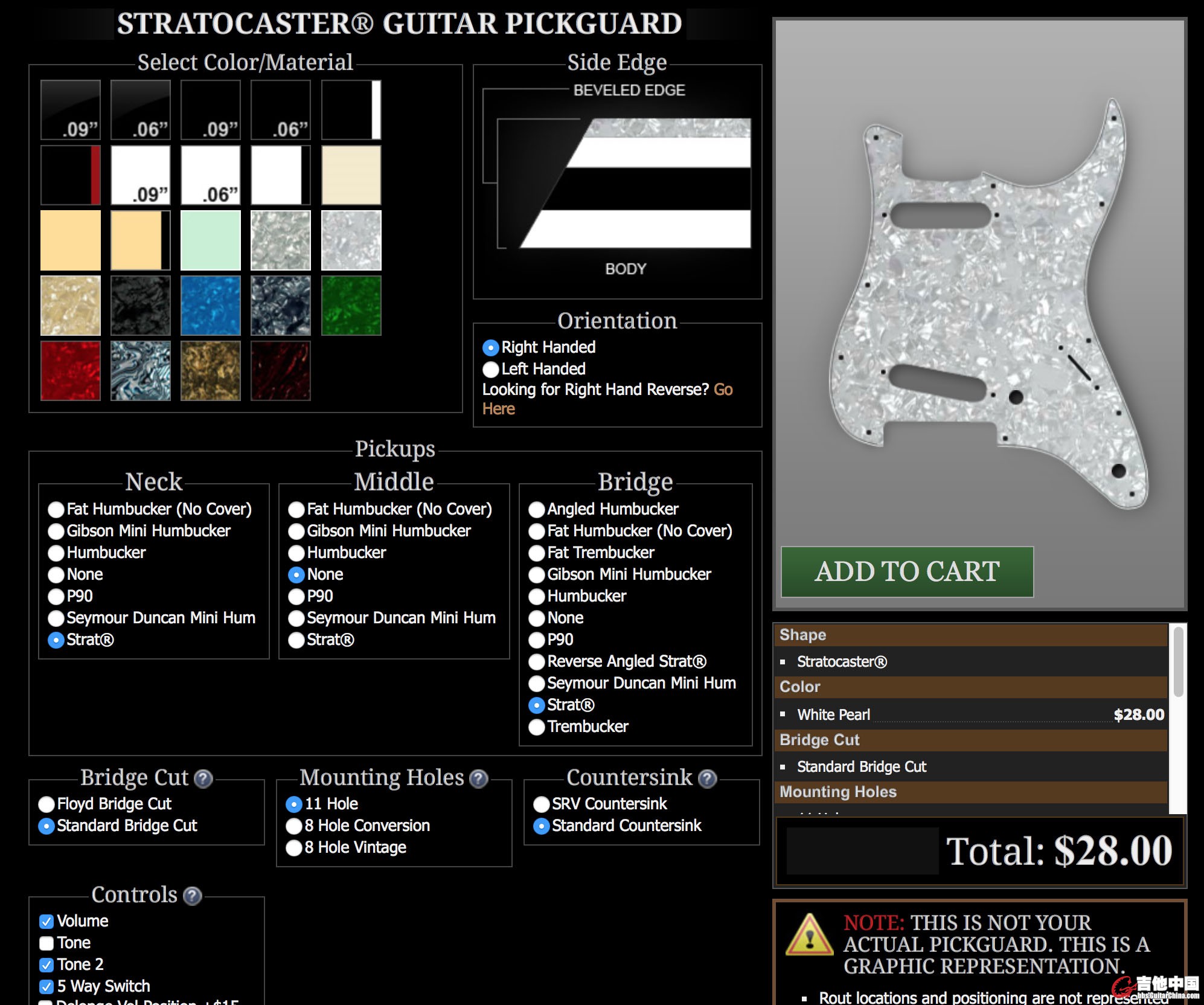The height and width of the screenshot is (1005, 1204).
Task: Select Neck None option
Action: [x=56, y=575]
